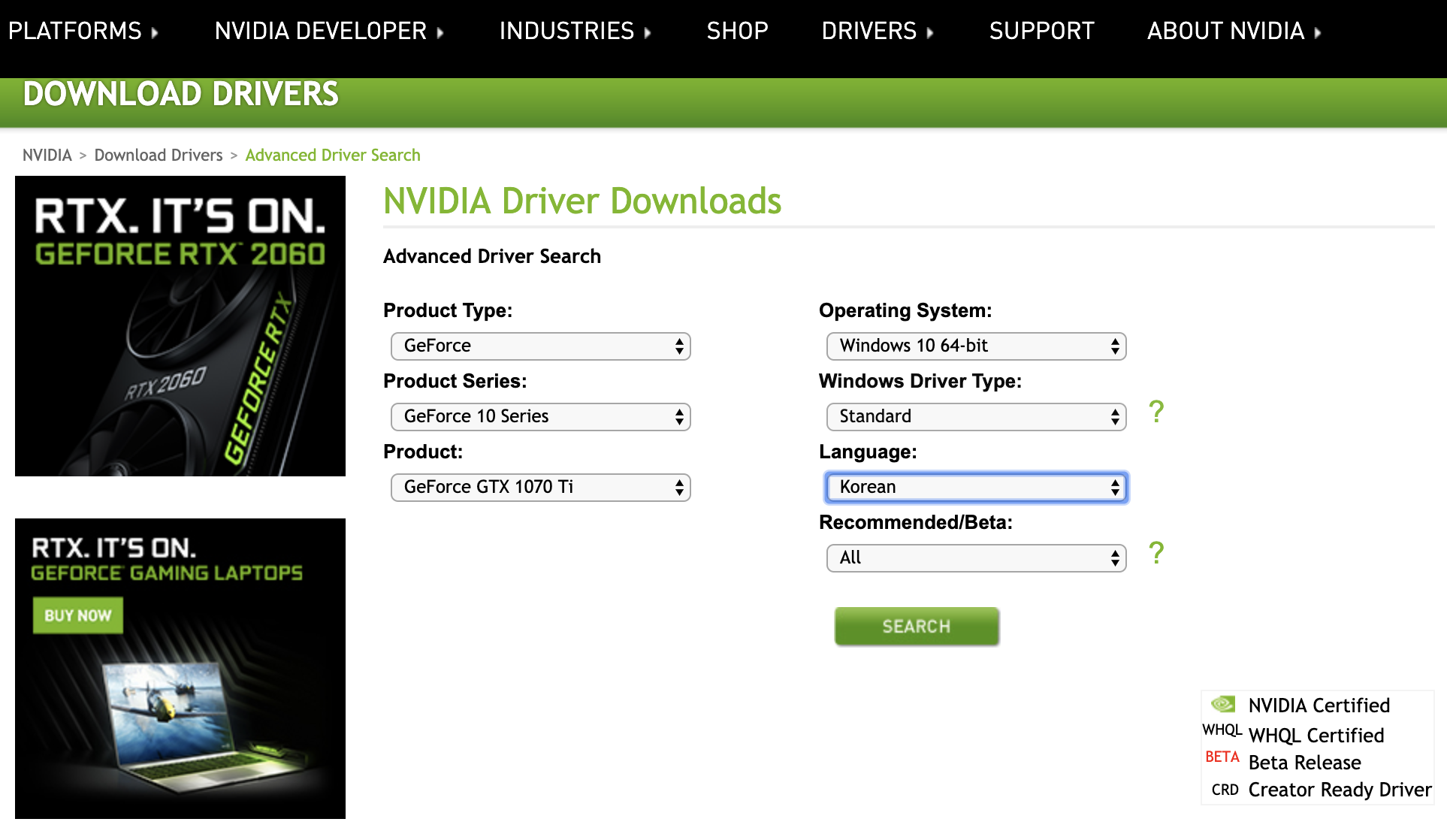Click help icon beside Windows Driver Type
Viewport: 1447px width, 840px height.
[x=1156, y=412]
